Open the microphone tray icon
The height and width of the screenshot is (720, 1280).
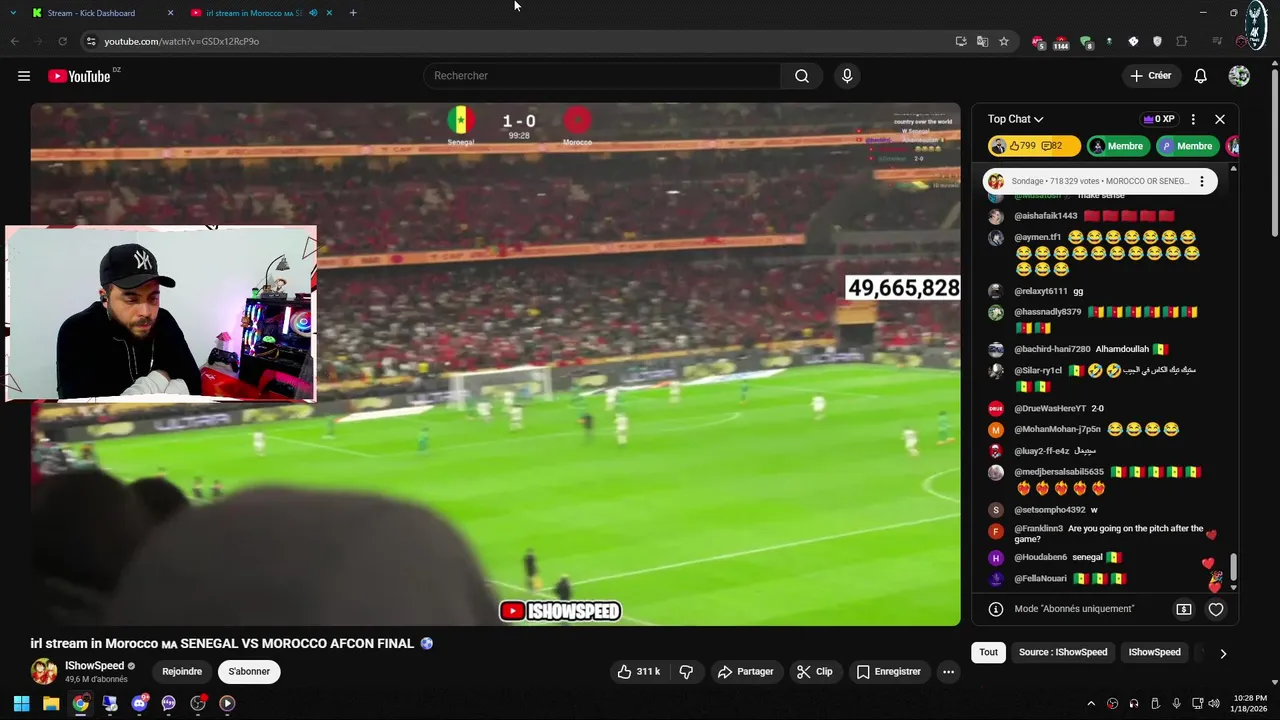click(x=1177, y=703)
